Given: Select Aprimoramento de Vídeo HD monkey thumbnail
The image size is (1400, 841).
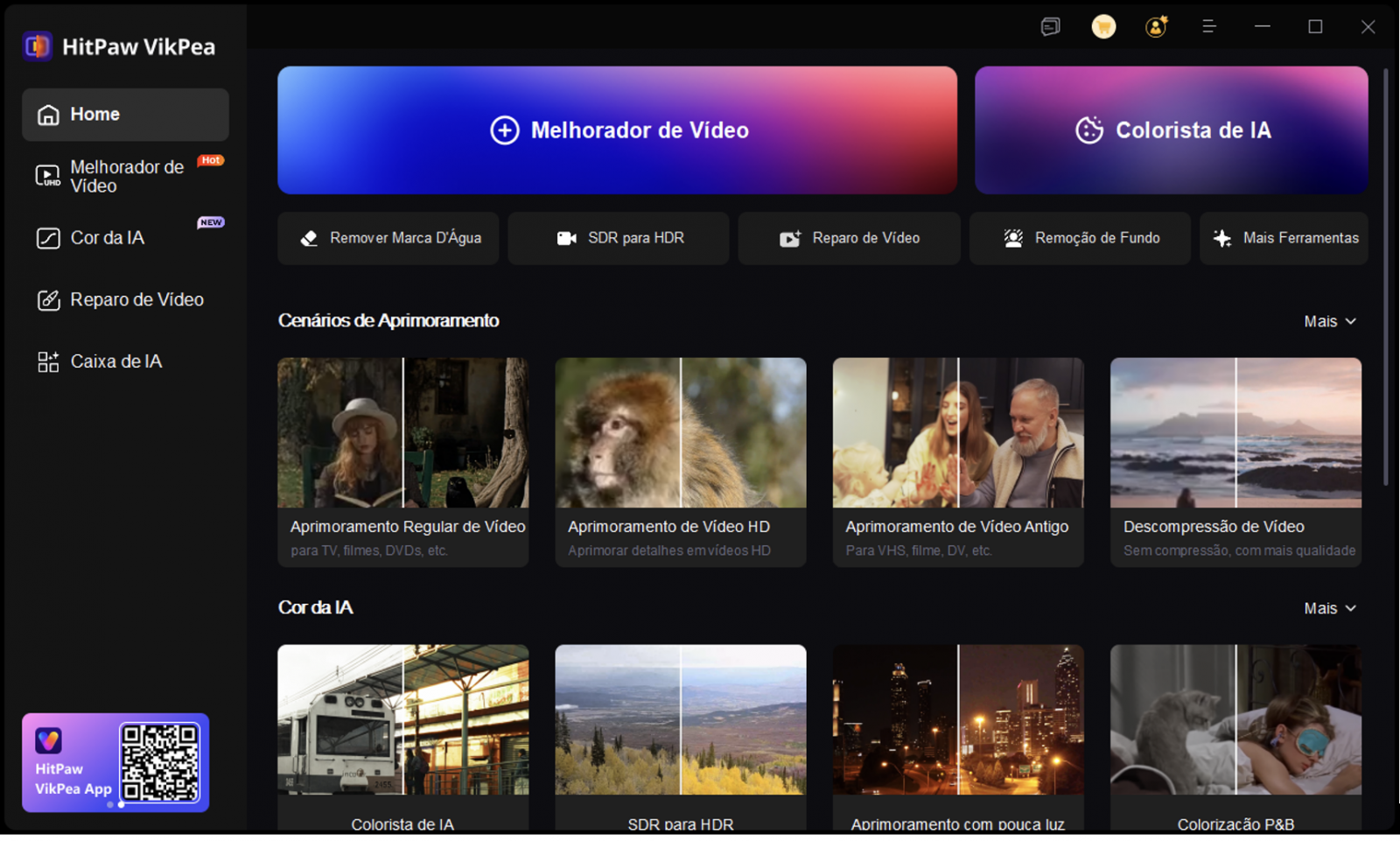Looking at the screenshot, I should coord(680,433).
